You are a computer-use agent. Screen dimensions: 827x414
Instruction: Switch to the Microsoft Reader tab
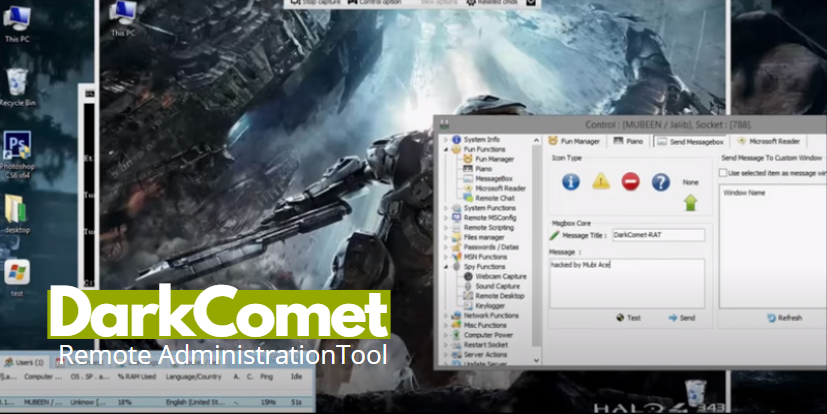769,141
